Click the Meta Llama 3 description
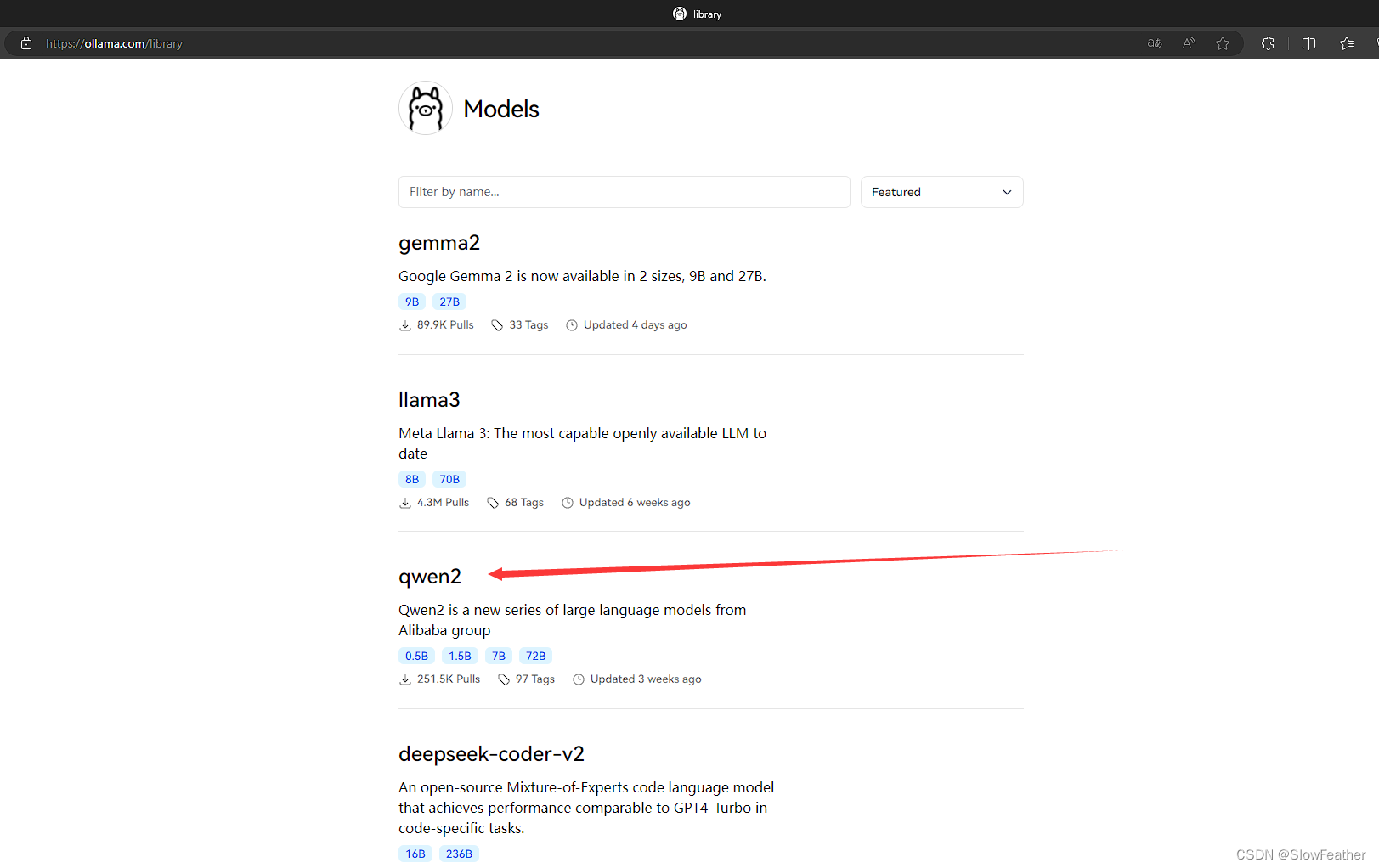 (582, 443)
